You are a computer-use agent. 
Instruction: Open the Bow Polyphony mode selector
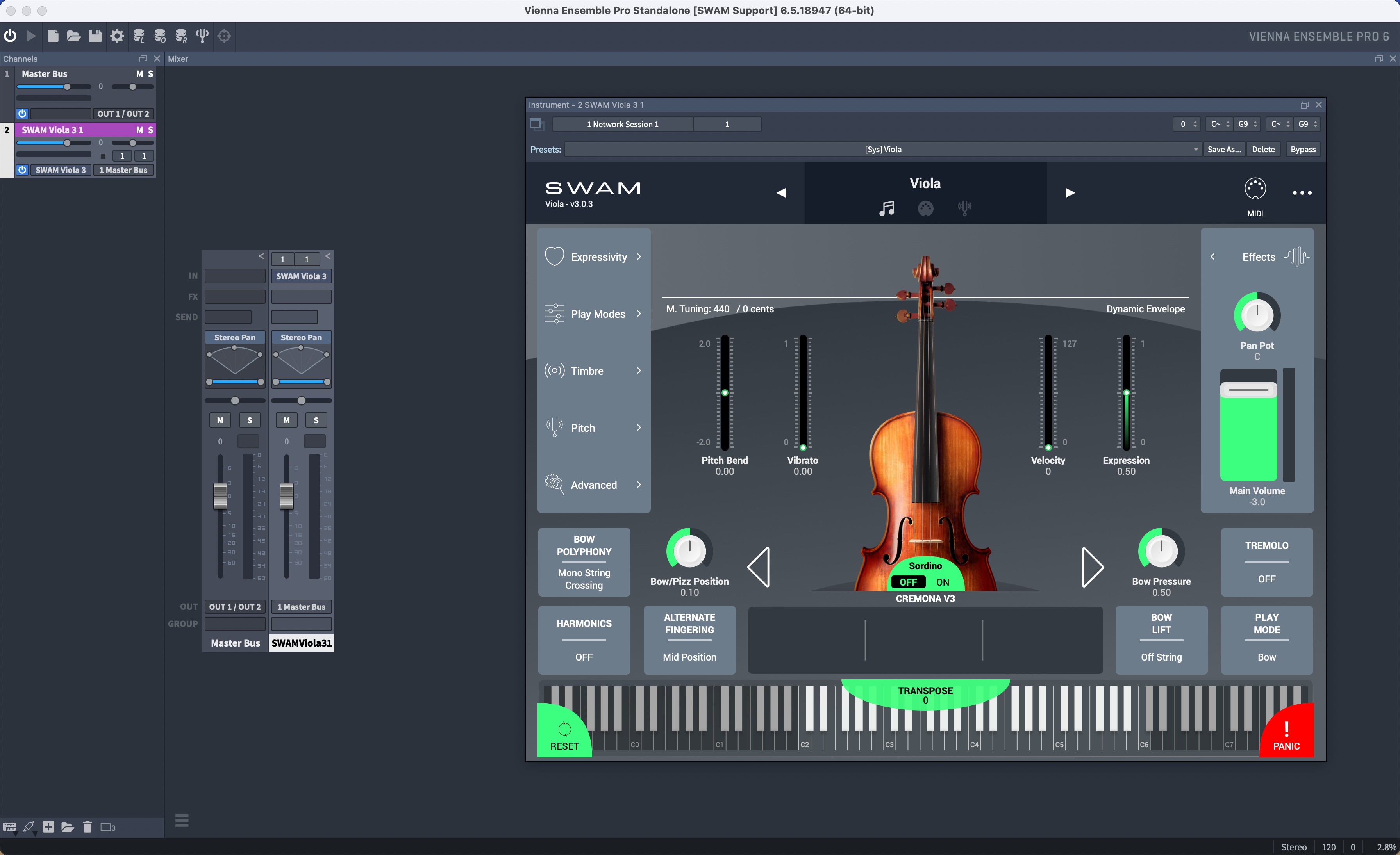[x=584, y=562]
